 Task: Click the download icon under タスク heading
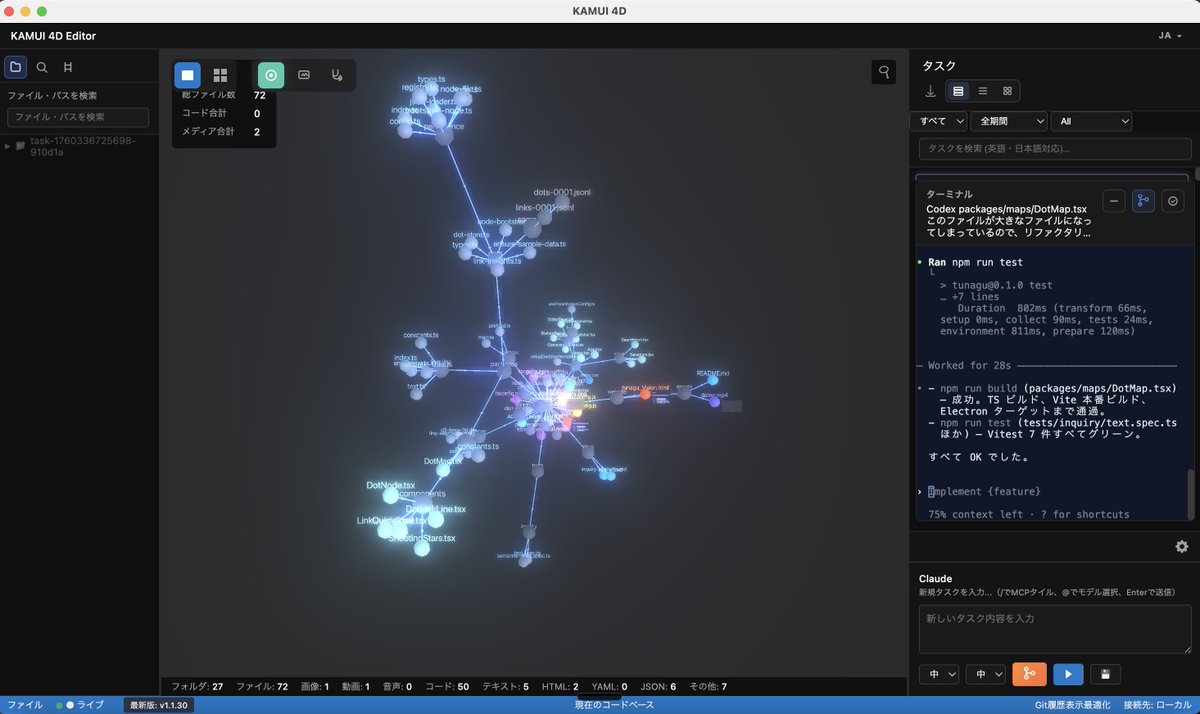(x=930, y=91)
